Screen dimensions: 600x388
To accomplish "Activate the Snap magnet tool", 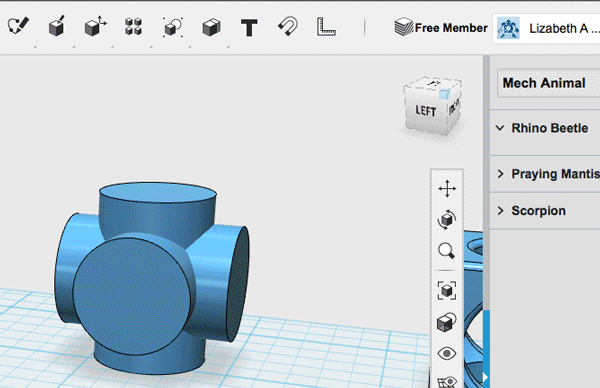I will click(288, 26).
